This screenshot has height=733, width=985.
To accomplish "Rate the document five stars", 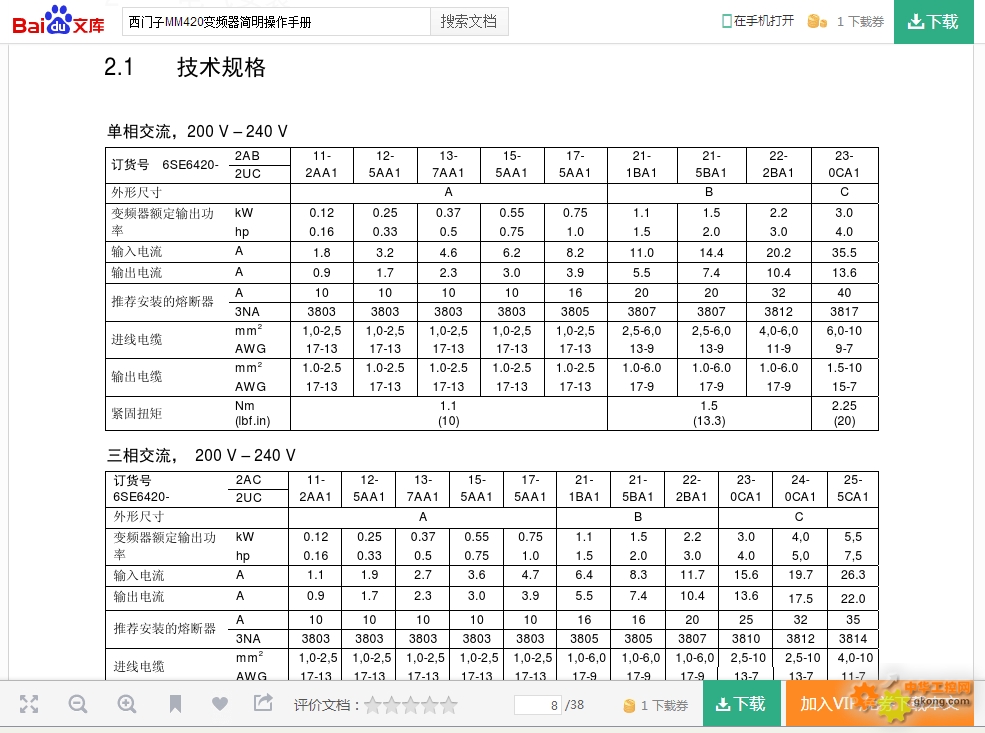I will click(x=449, y=705).
